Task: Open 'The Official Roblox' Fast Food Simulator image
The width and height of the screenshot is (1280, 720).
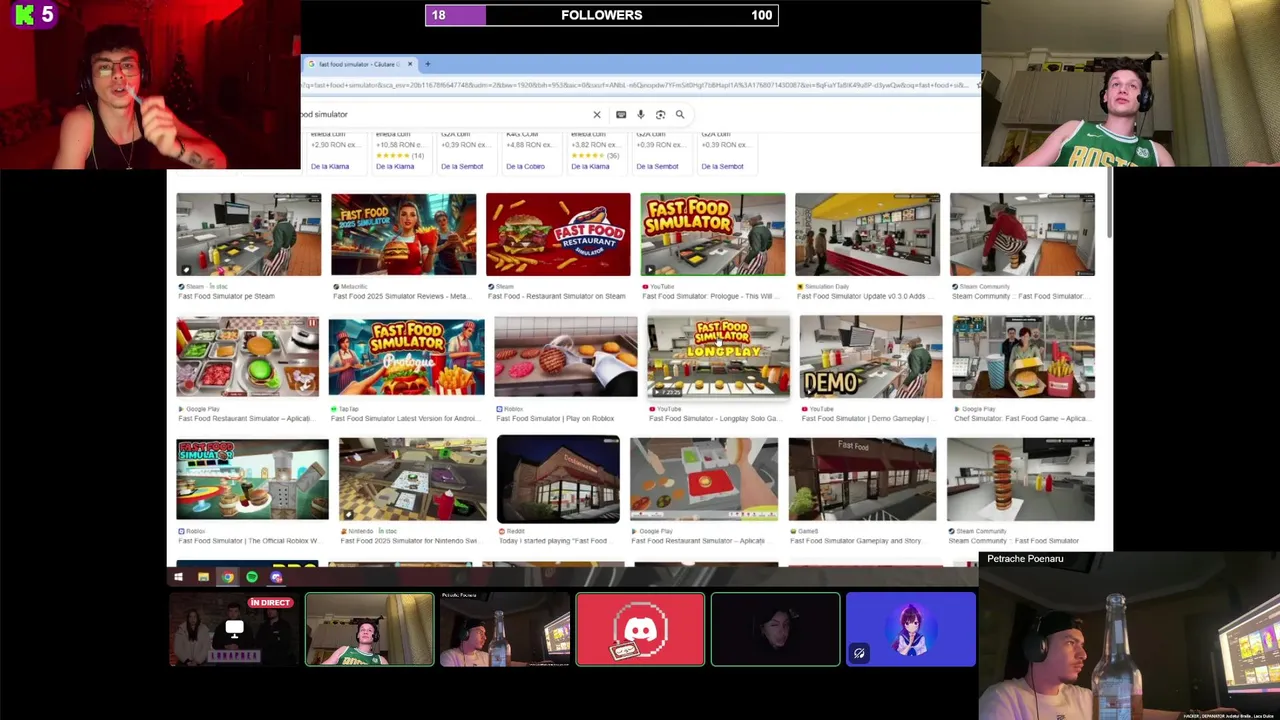Action: click(252, 480)
